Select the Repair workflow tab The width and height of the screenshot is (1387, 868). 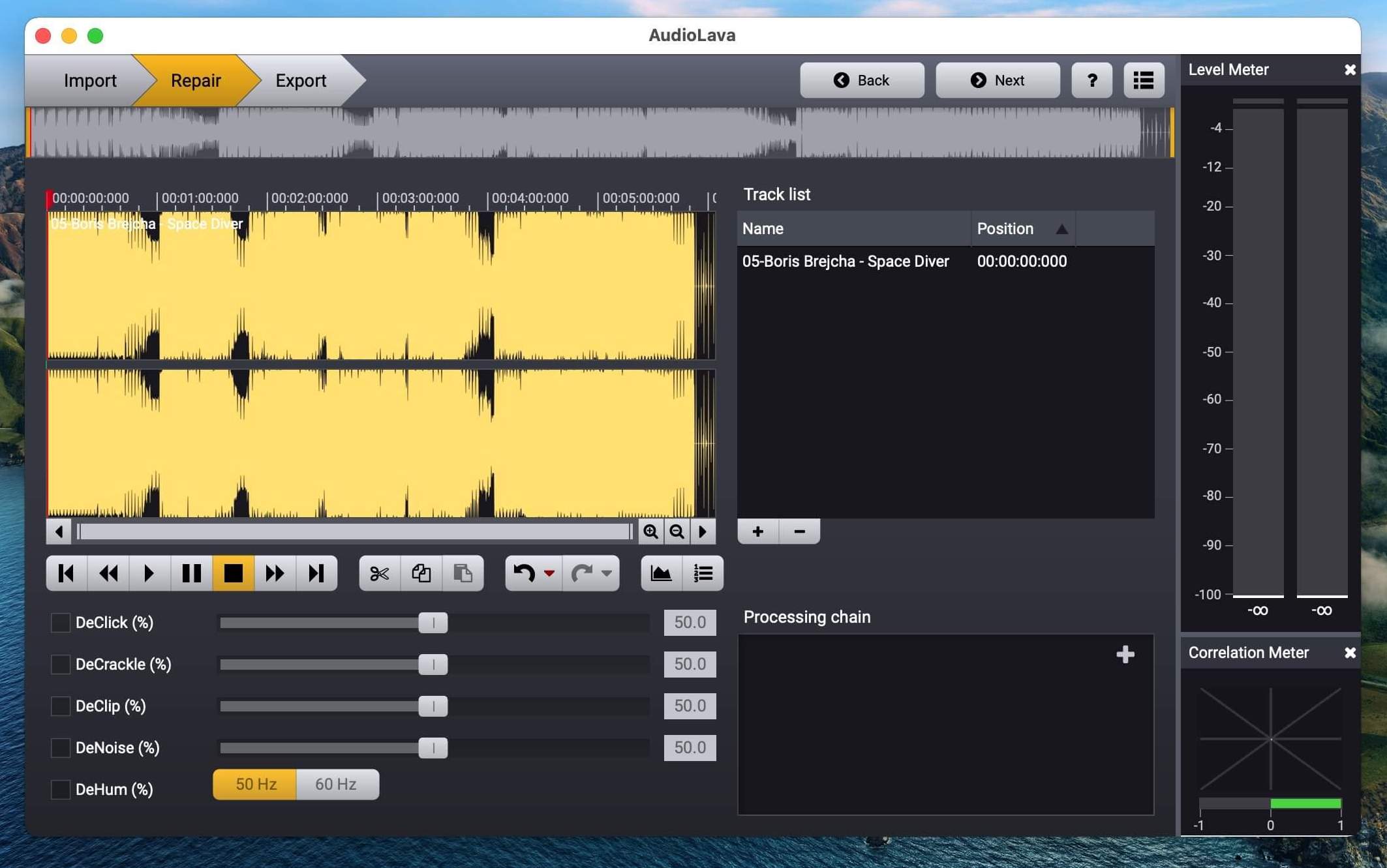pos(196,79)
